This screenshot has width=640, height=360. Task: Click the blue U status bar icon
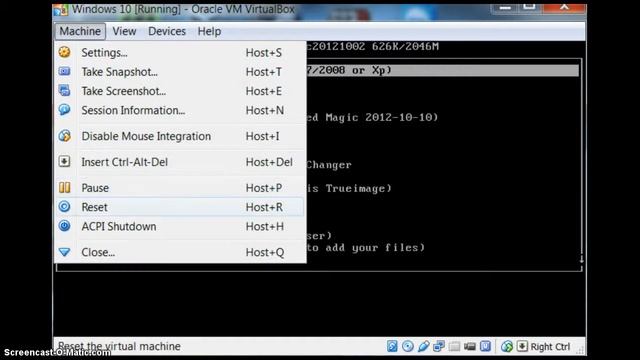pos(485,346)
